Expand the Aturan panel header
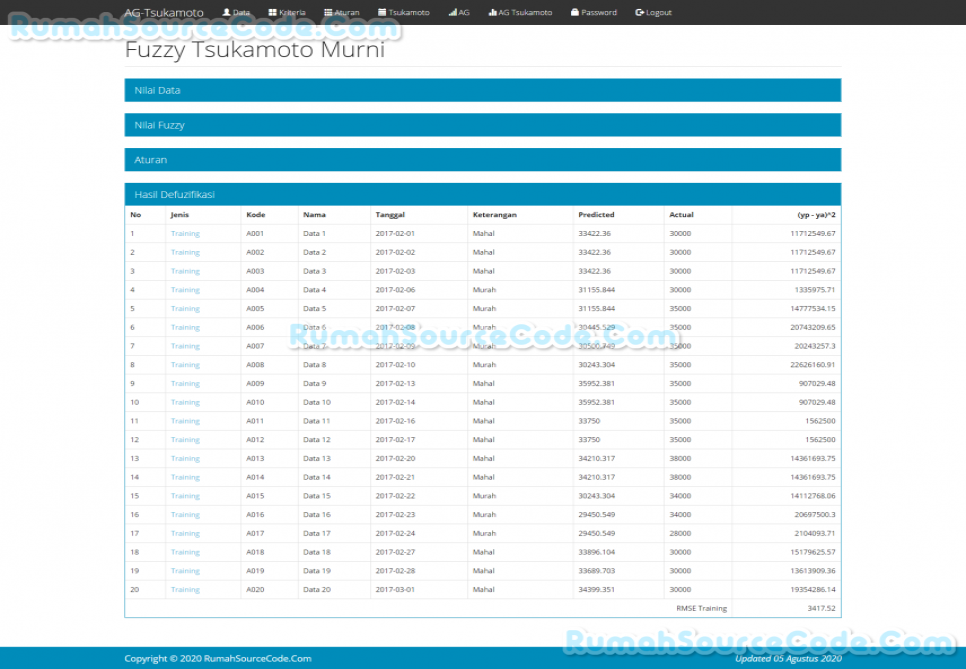Viewport: 966px width, 669px height. coord(482,160)
